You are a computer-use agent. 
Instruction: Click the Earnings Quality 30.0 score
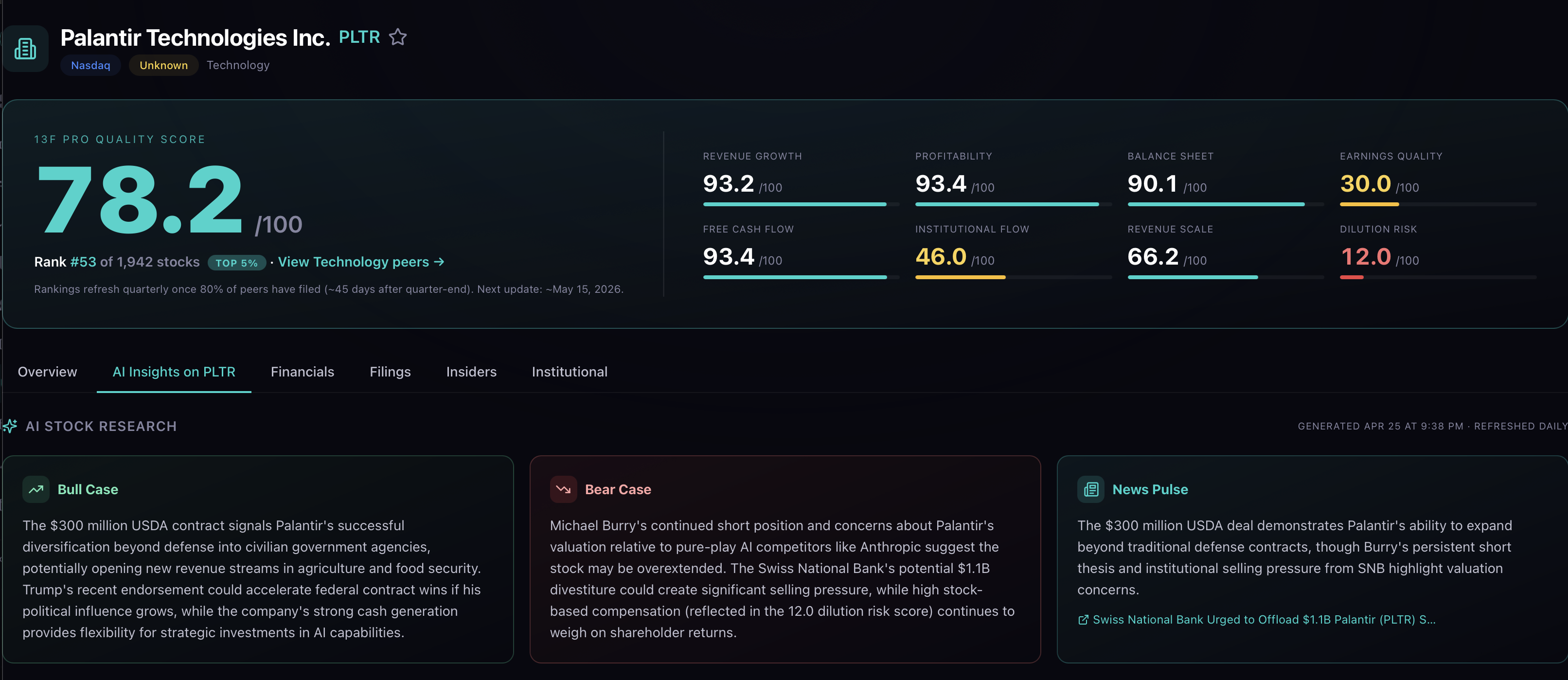[1365, 184]
